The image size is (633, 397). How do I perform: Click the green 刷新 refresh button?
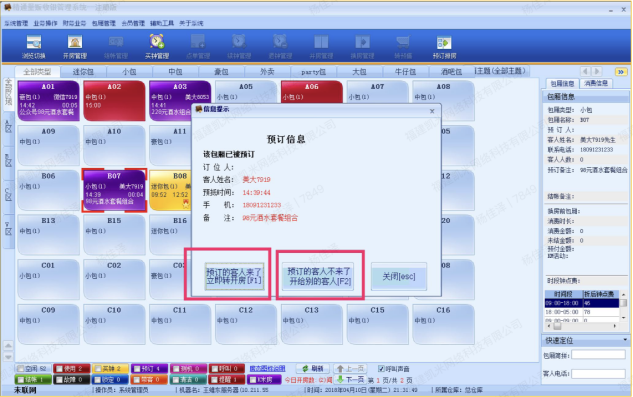312,368
